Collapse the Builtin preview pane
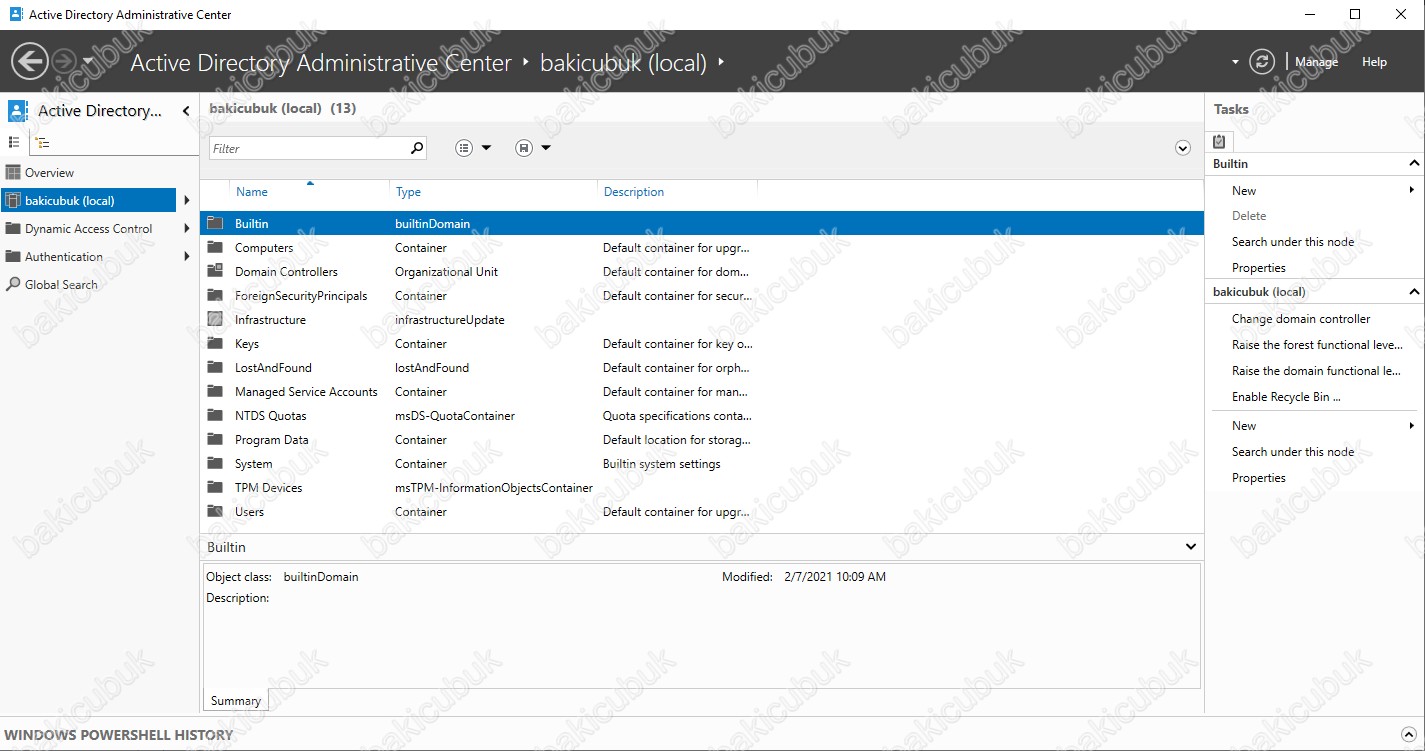This screenshot has width=1425, height=751. pyautogui.click(x=1191, y=547)
